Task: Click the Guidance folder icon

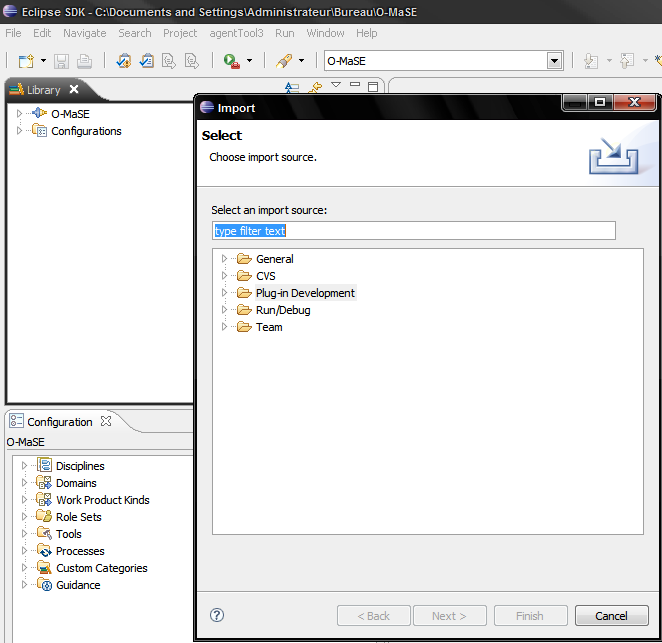Action: 44,584
